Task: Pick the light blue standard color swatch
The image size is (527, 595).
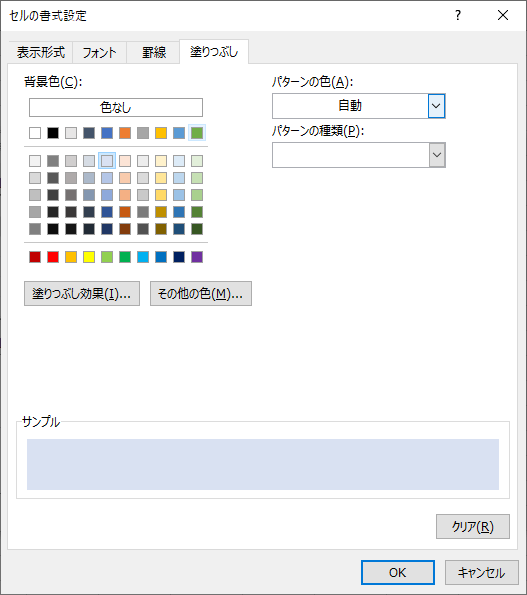Action: click(x=143, y=257)
